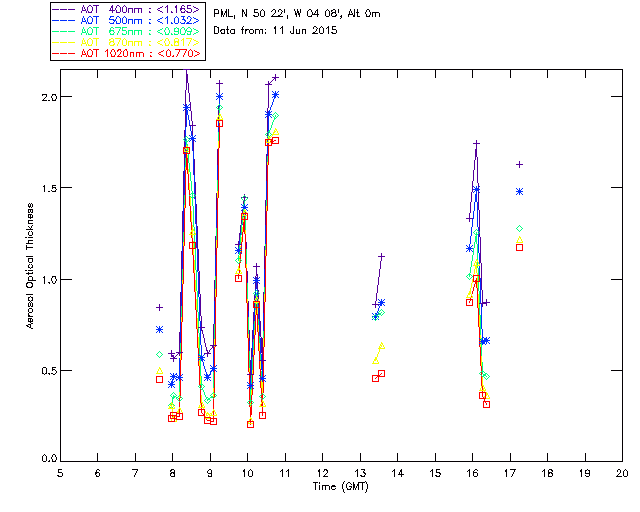Select the isolated blue asterisk marker after hour 17
The height and width of the screenshot is (512, 640).
click(520, 191)
